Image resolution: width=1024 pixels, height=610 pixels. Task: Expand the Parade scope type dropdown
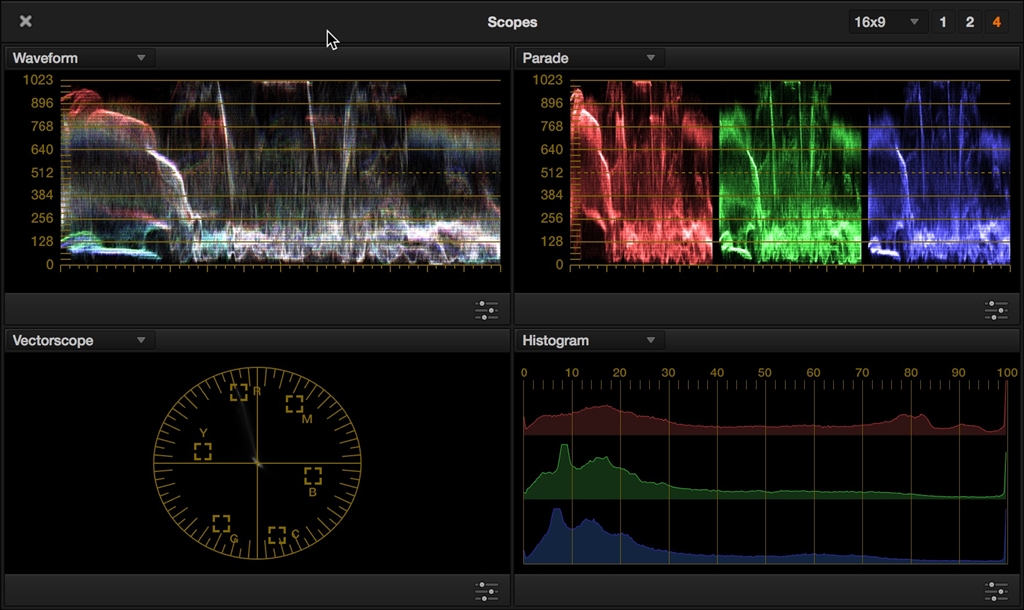tap(650, 58)
